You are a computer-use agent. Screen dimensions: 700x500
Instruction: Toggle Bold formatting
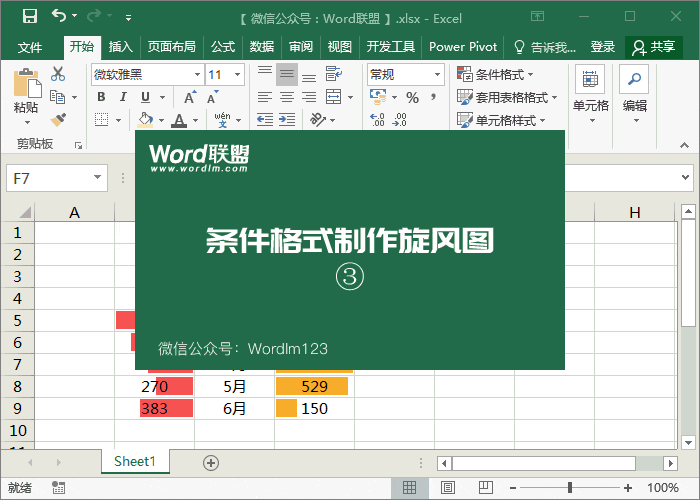pos(101,97)
